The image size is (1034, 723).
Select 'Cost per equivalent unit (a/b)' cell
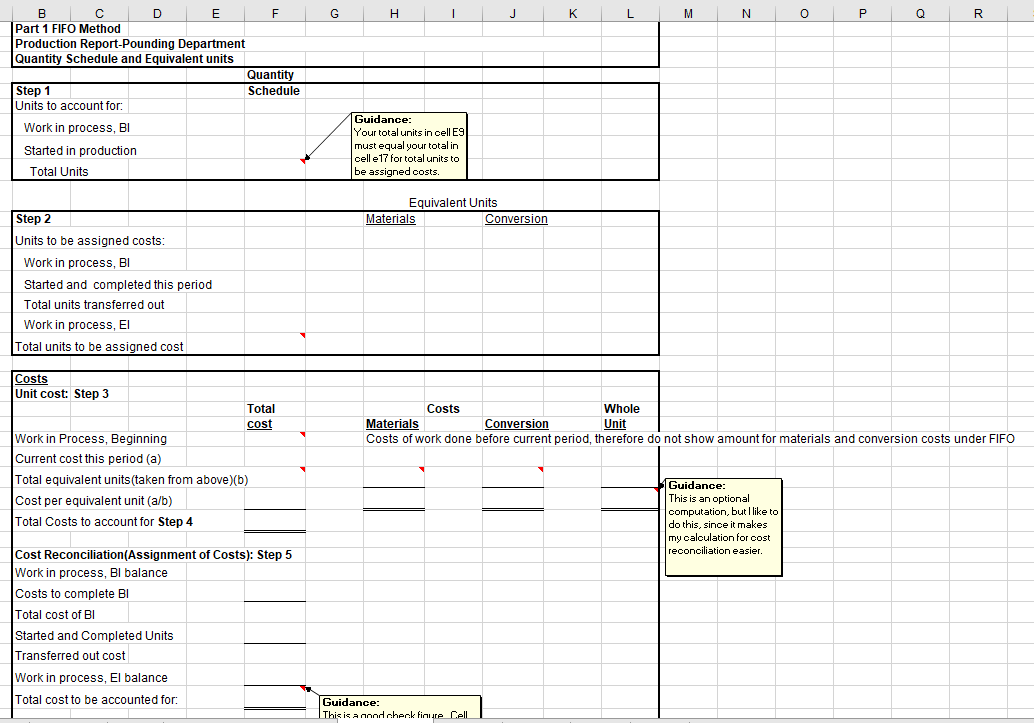94,501
